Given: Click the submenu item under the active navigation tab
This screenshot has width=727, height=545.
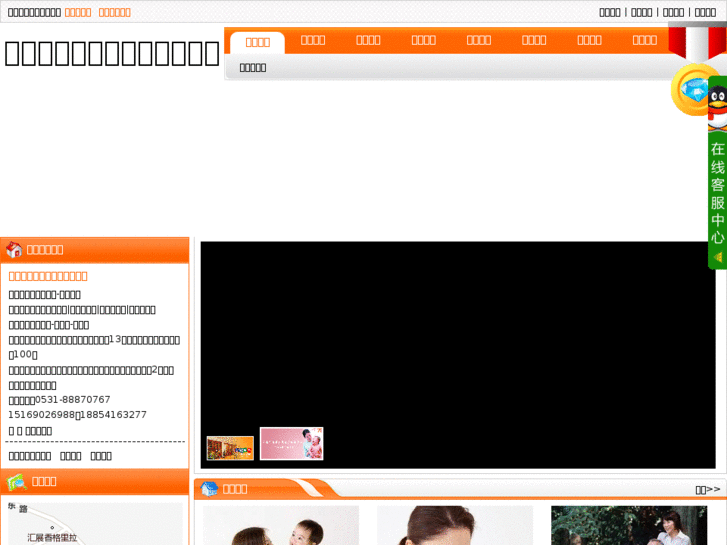Looking at the screenshot, I should click(x=253, y=68).
